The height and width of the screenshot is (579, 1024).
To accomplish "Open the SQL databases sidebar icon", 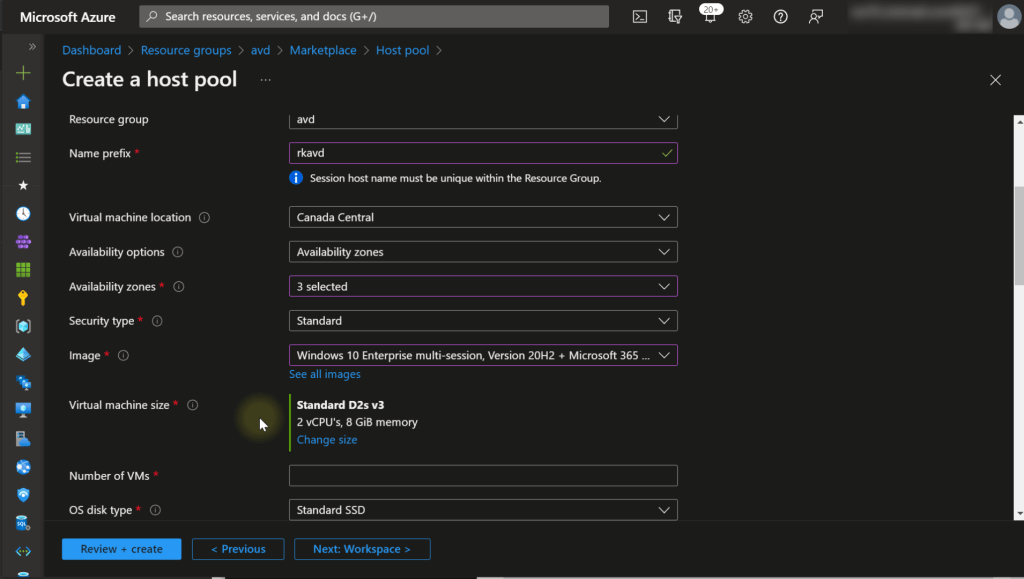I will 23,522.
